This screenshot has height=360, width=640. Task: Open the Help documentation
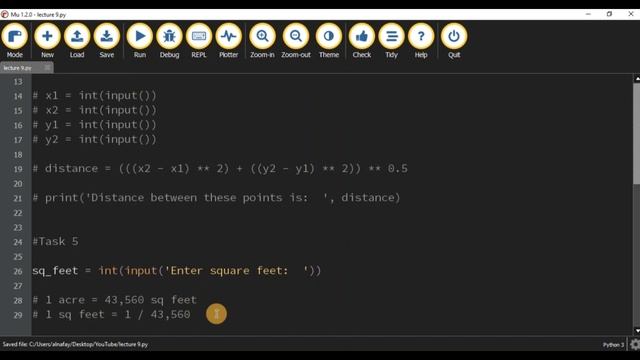[421, 41]
